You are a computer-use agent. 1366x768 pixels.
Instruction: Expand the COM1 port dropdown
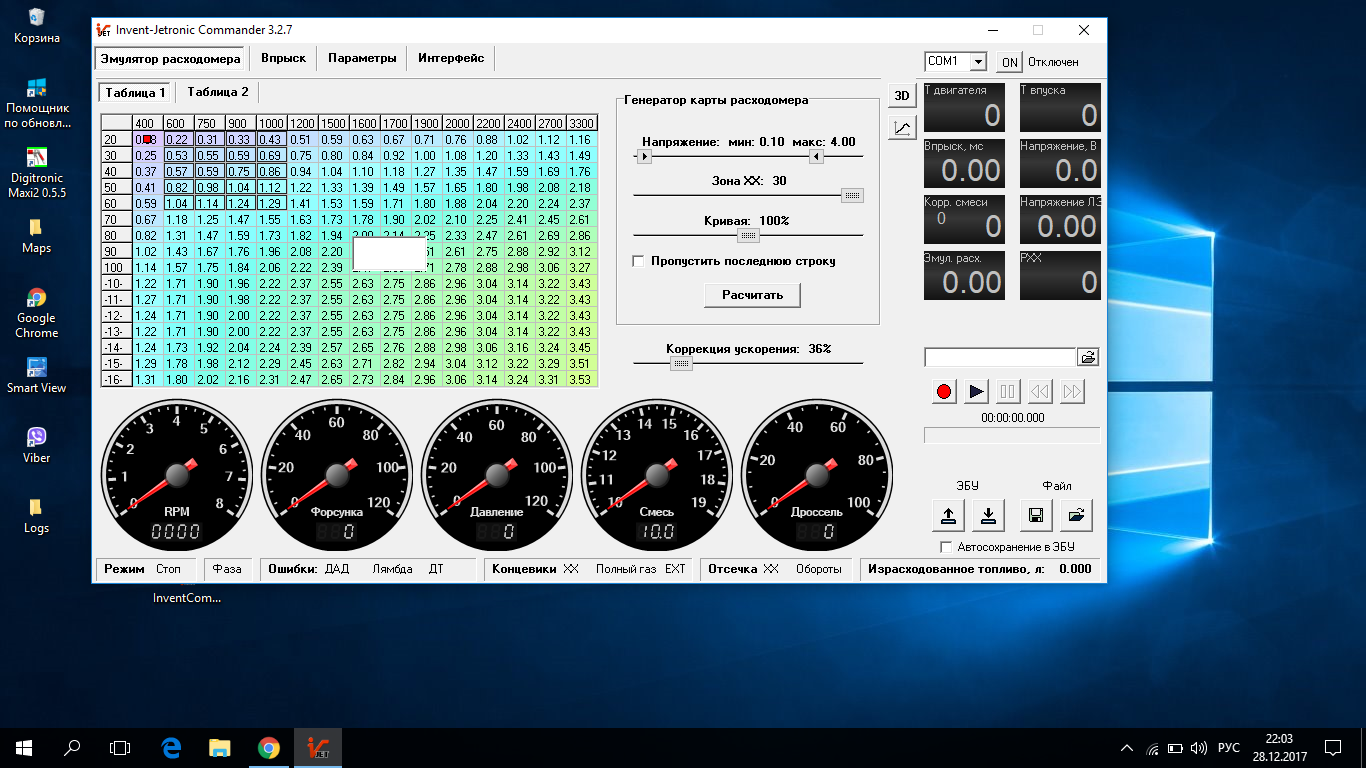tap(978, 62)
